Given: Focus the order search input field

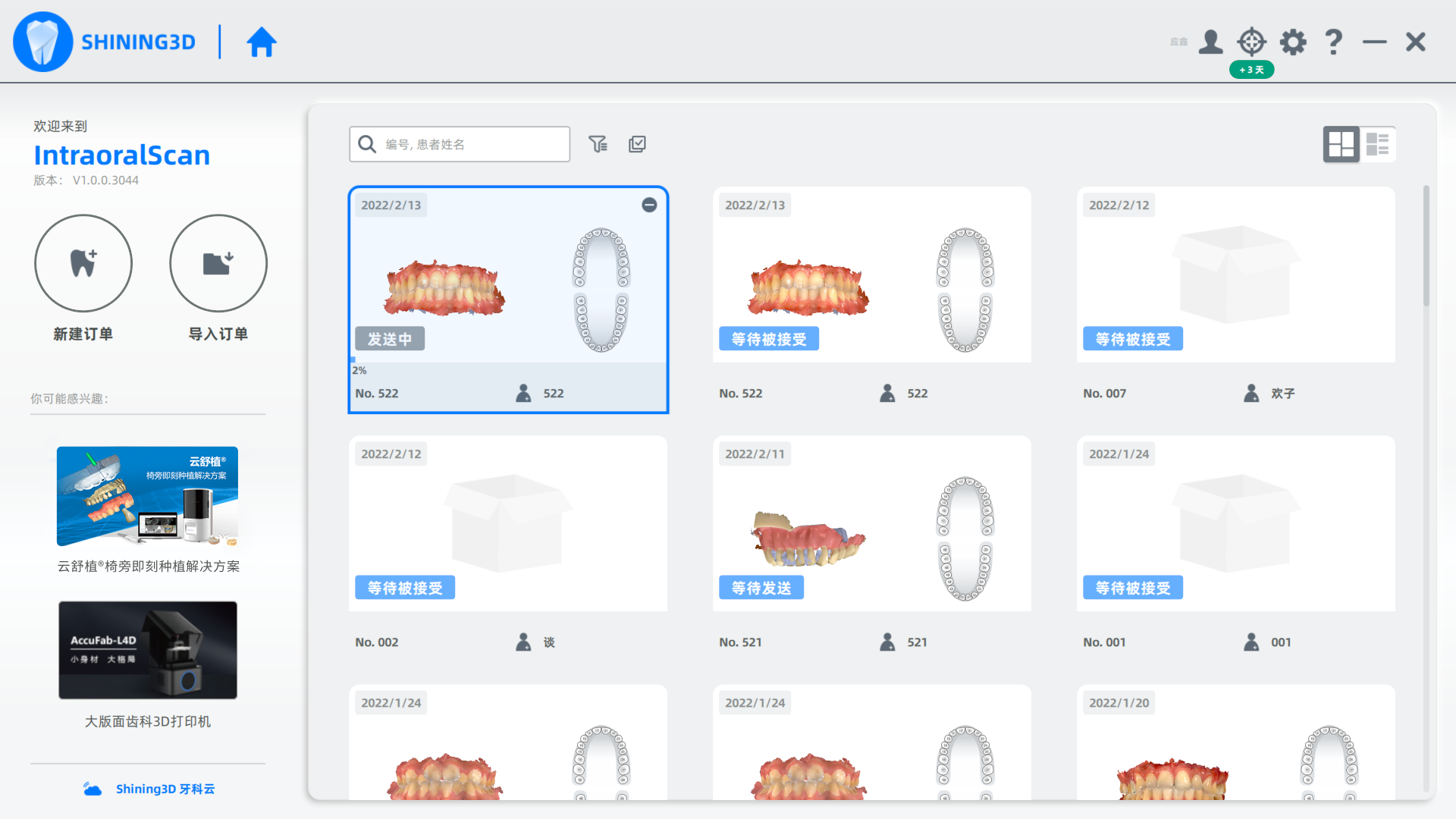Looking at the screenshot, I should pos(470,144).
